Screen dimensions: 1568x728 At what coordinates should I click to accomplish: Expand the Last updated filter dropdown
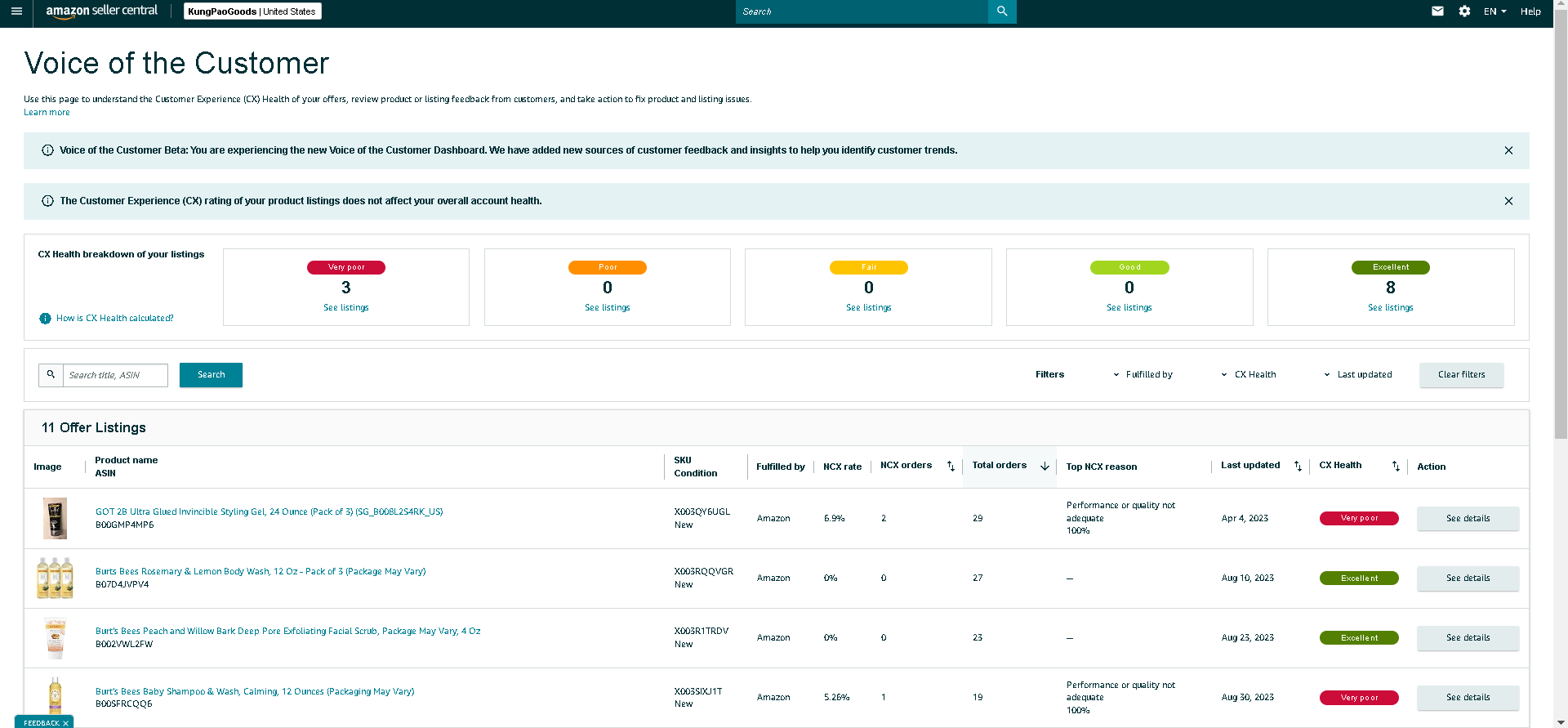point(1358,375)
